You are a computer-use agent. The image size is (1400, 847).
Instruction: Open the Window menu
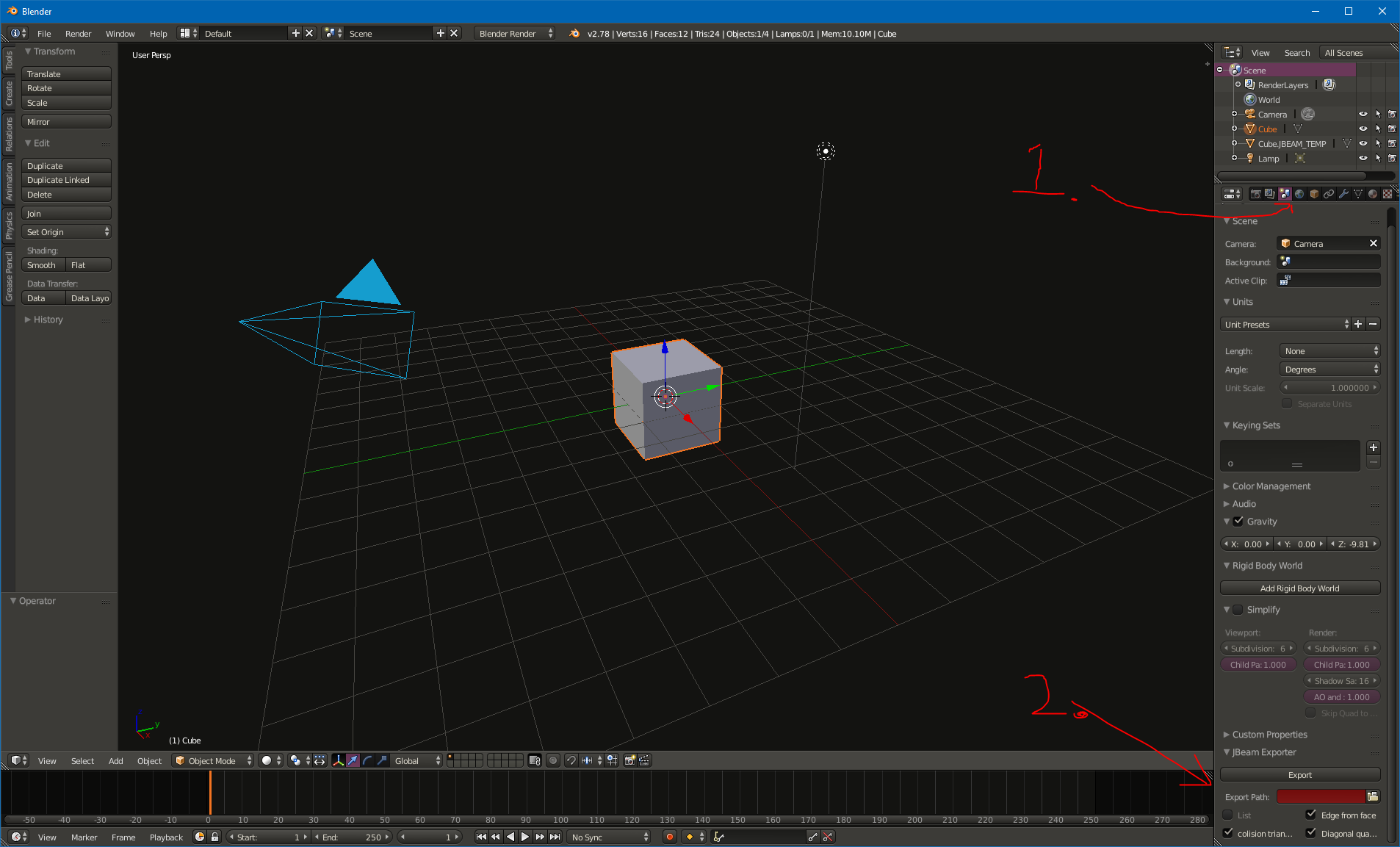tap(120, 34)
